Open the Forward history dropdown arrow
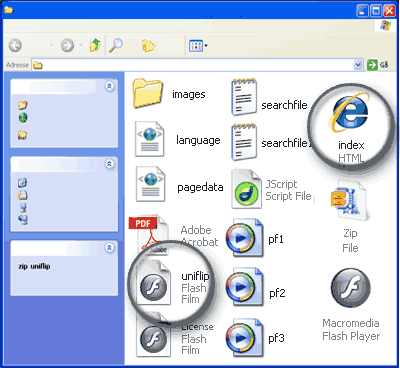400x368 pixels. tap(81, 45)
